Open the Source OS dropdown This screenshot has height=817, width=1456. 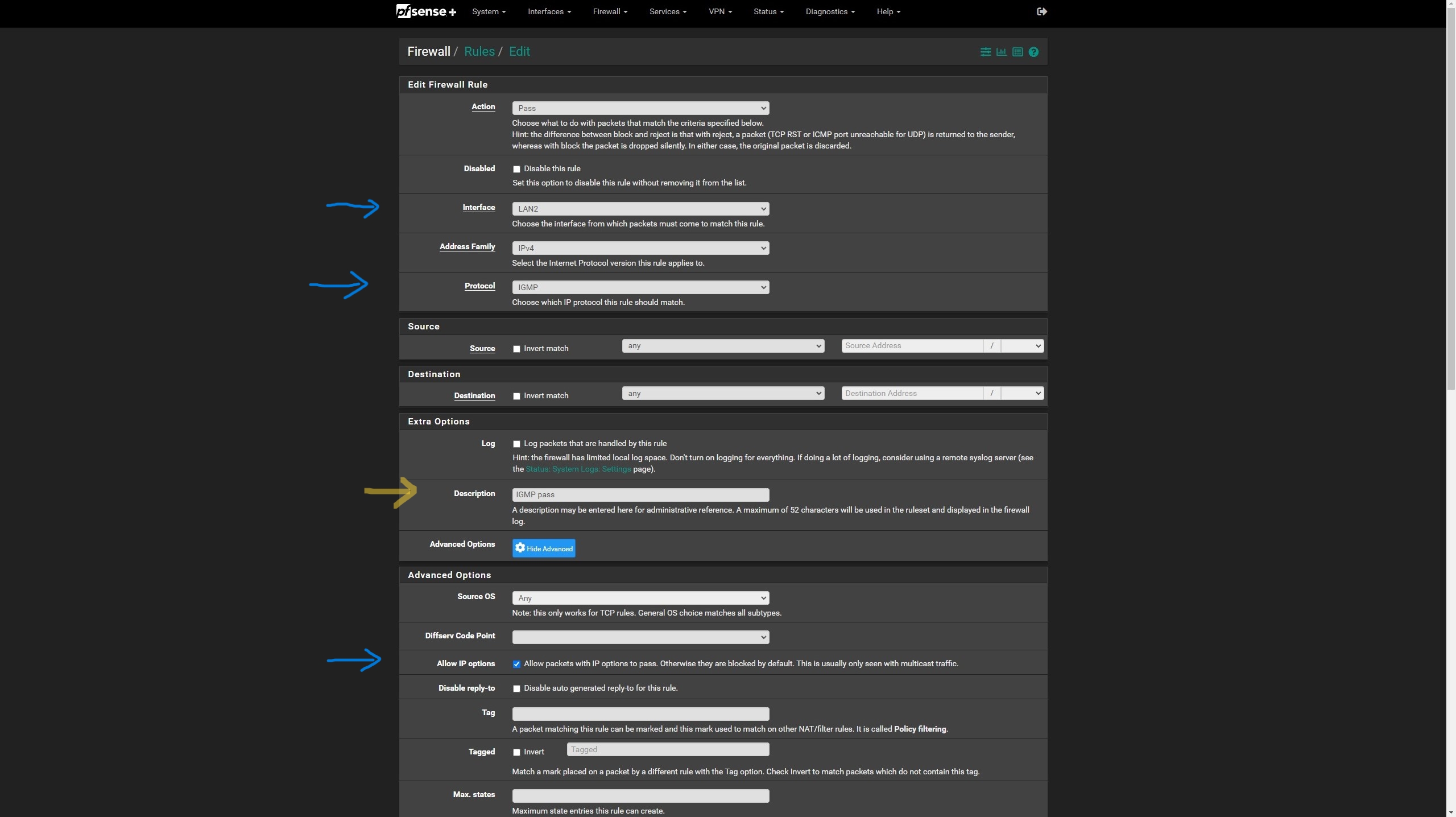pyautogui.click(x=640, y=598)
